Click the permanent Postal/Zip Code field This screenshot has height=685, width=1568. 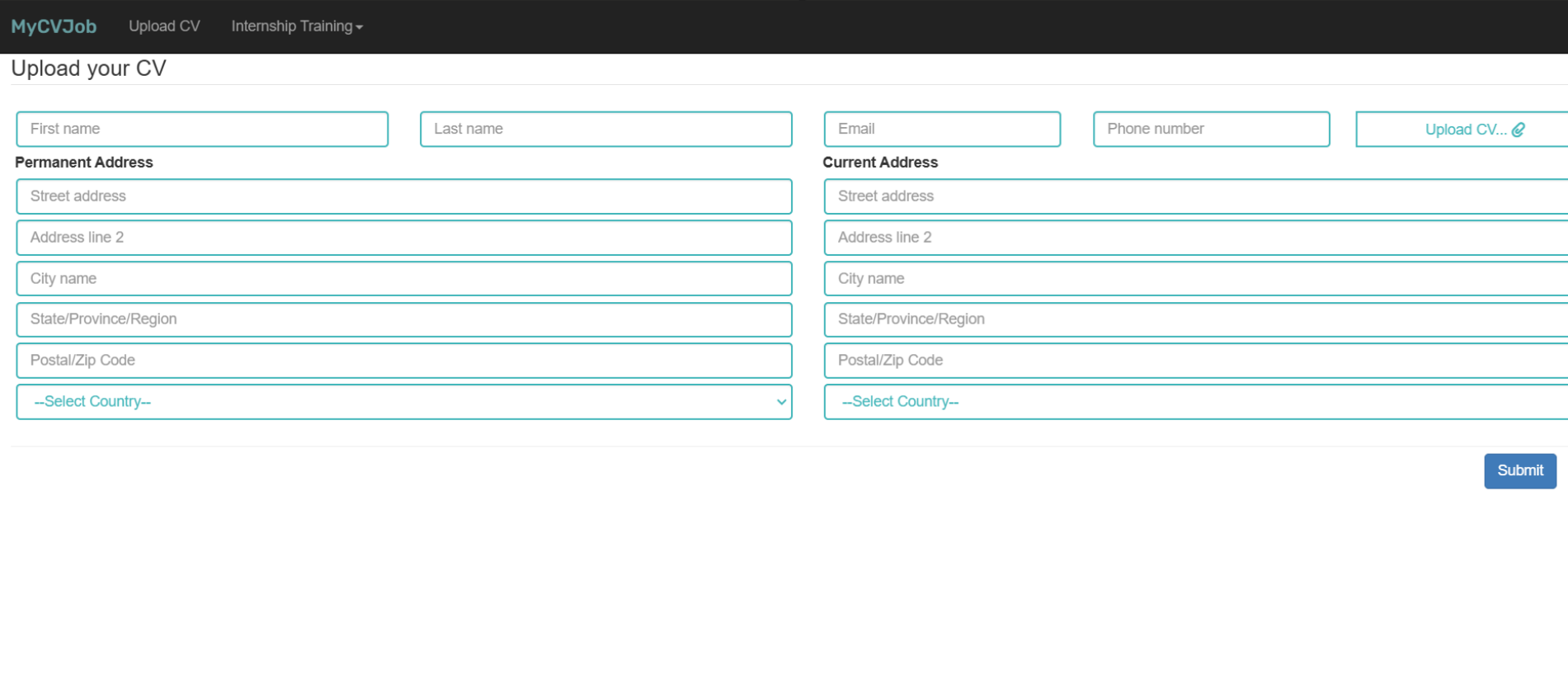pos(403,361)
